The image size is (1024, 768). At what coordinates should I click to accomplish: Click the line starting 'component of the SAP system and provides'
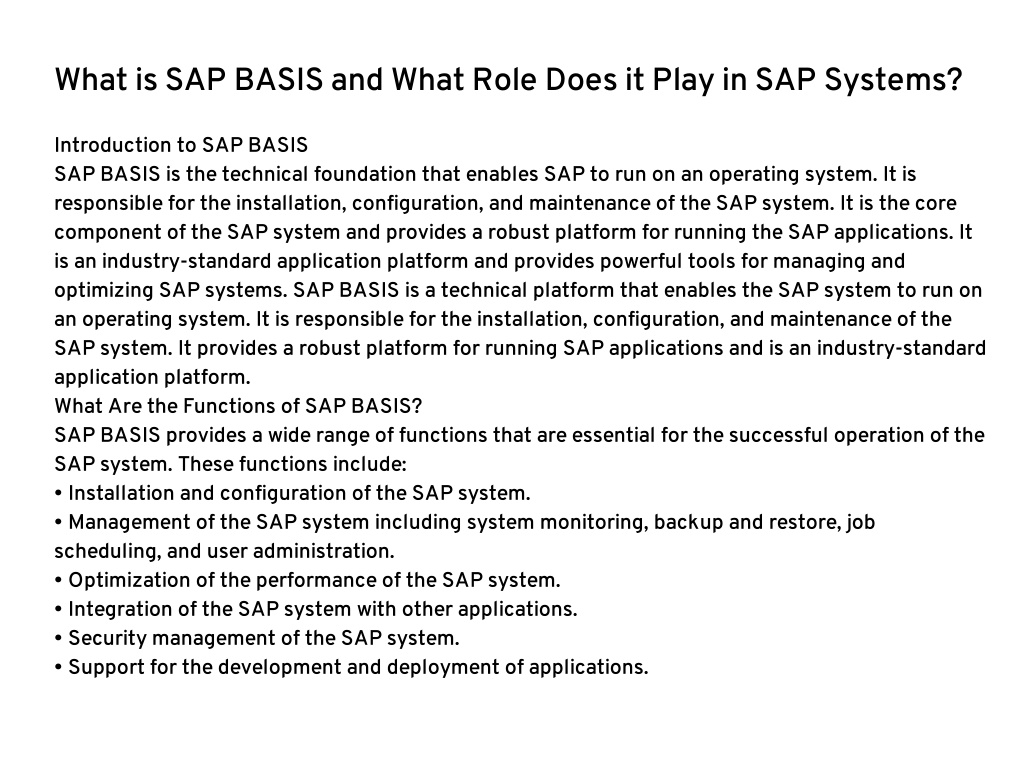(513, 232)
